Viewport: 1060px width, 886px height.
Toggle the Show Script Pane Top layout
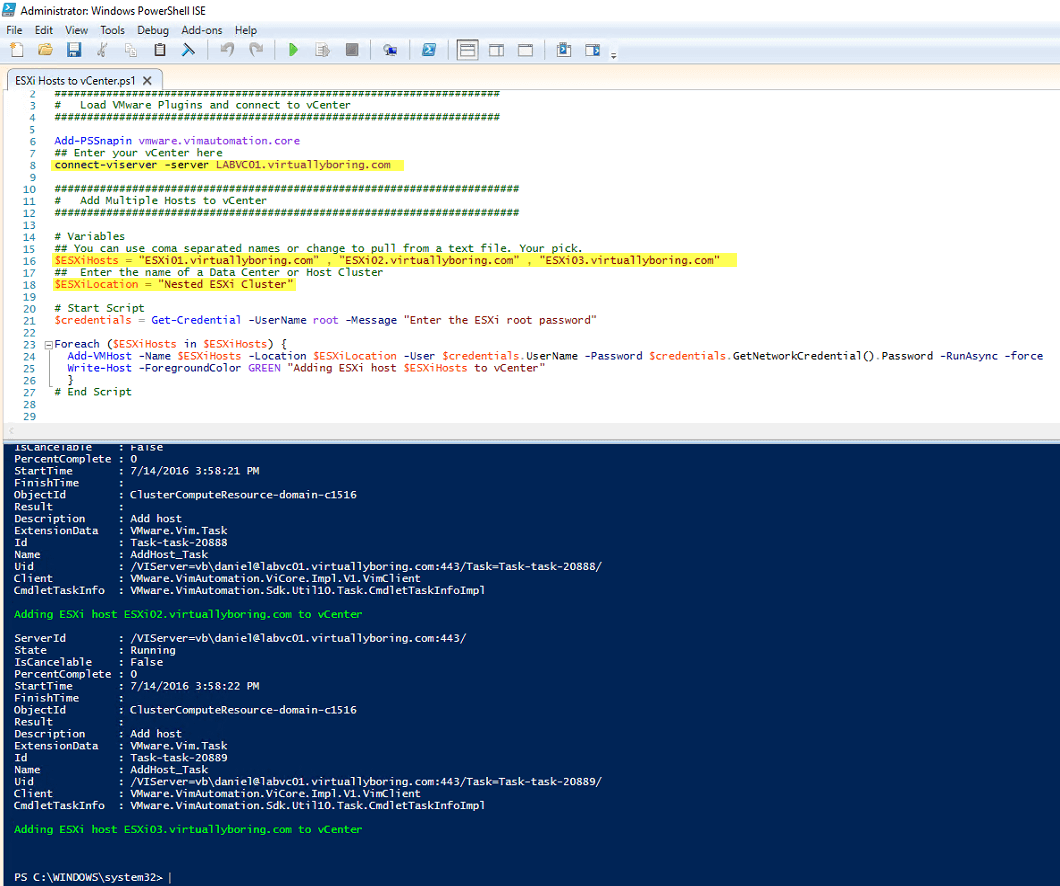click(467, 49)
